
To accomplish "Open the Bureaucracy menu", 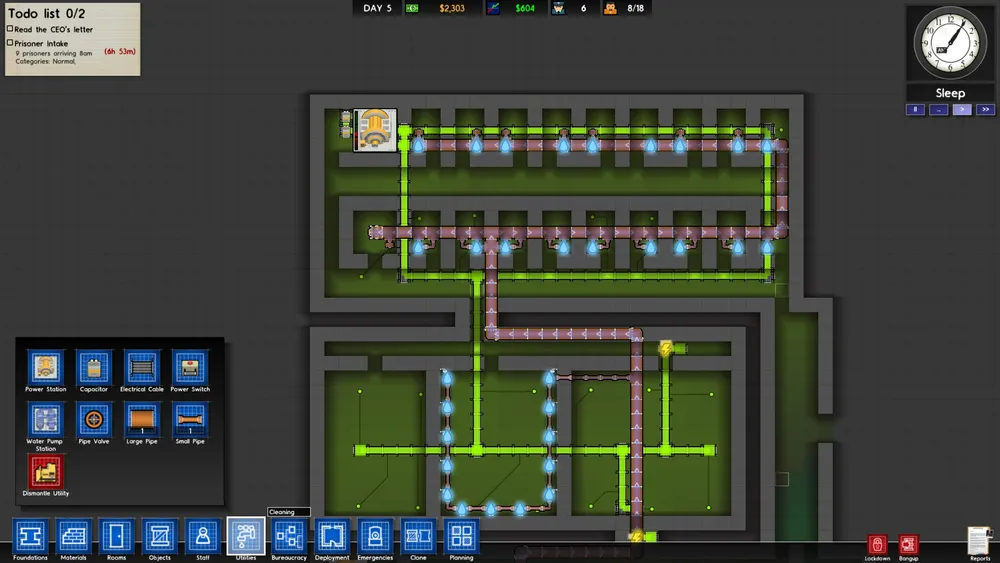I will coord(289,536).
